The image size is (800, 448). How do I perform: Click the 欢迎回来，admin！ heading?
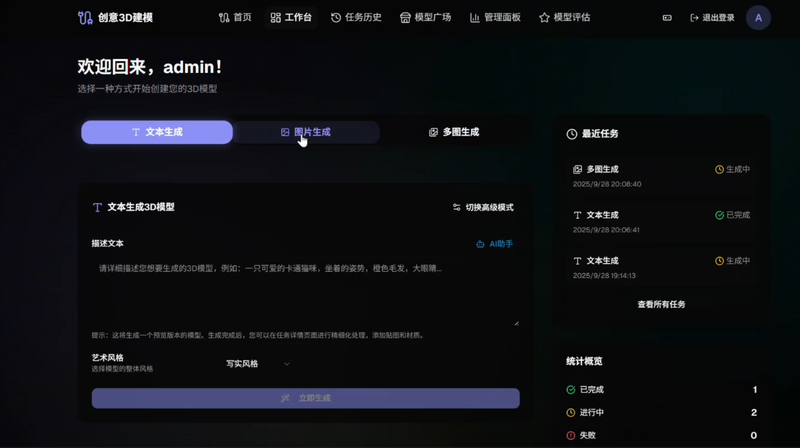click(150, 67)
